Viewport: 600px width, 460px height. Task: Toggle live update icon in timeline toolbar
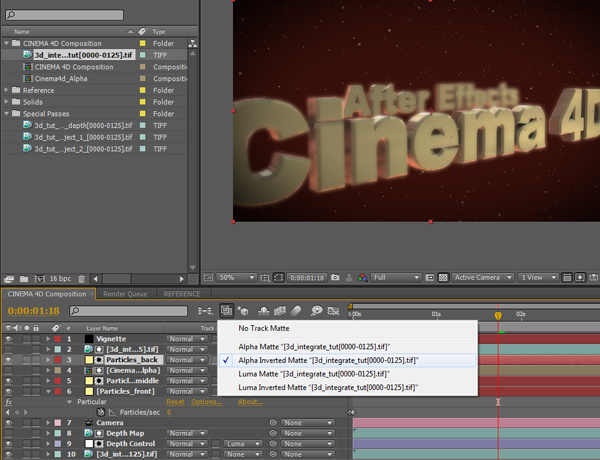pyautogui.click(x=226, y=310)
